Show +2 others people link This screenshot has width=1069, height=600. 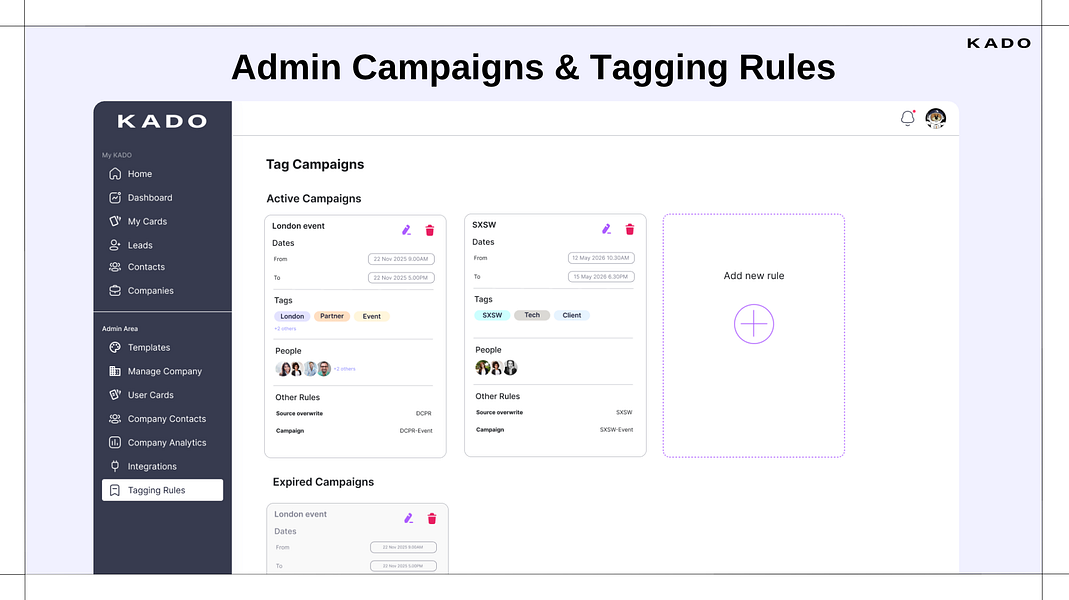(x=344, y=369)
